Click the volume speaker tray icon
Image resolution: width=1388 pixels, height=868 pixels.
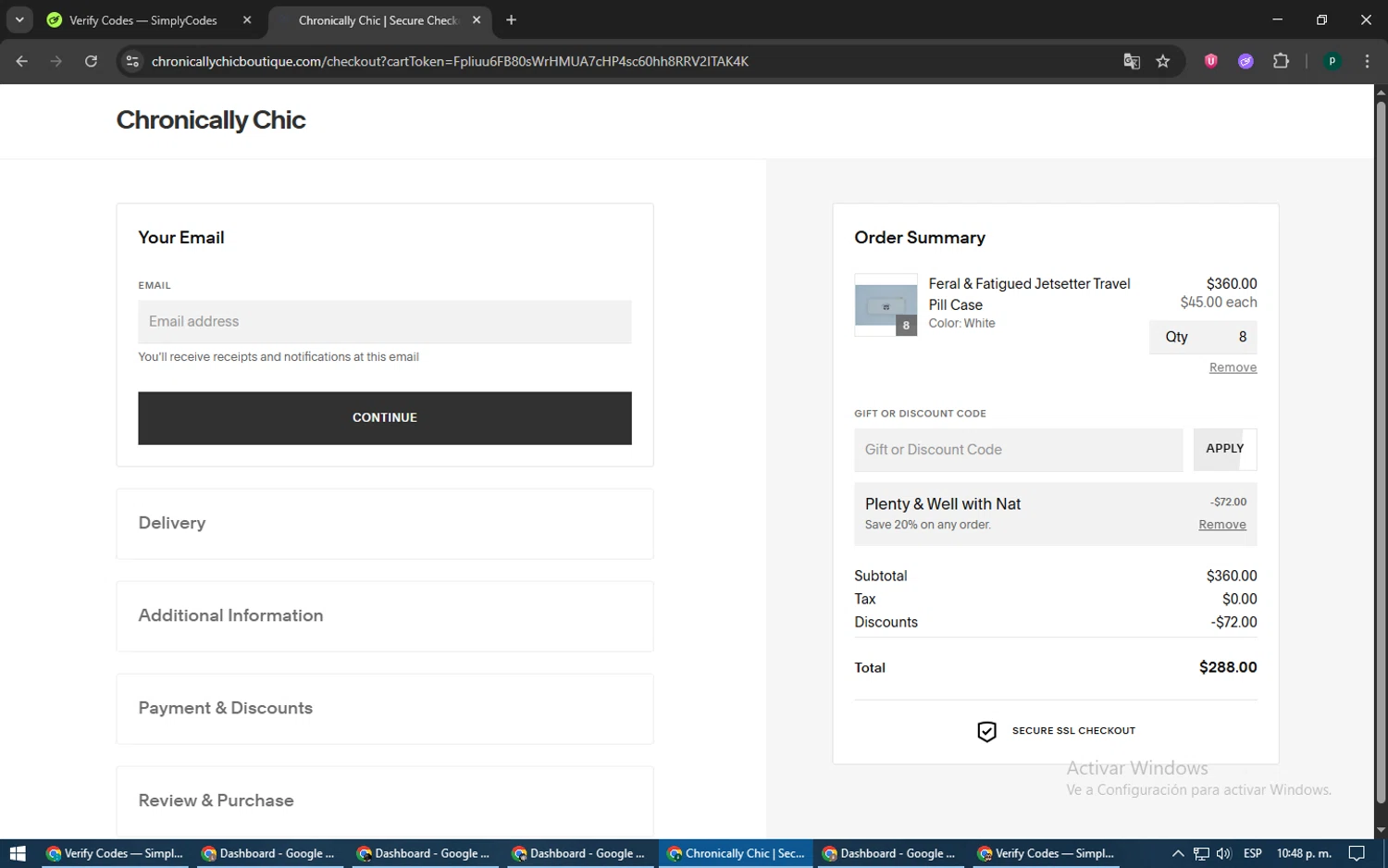click(1223, 853)
